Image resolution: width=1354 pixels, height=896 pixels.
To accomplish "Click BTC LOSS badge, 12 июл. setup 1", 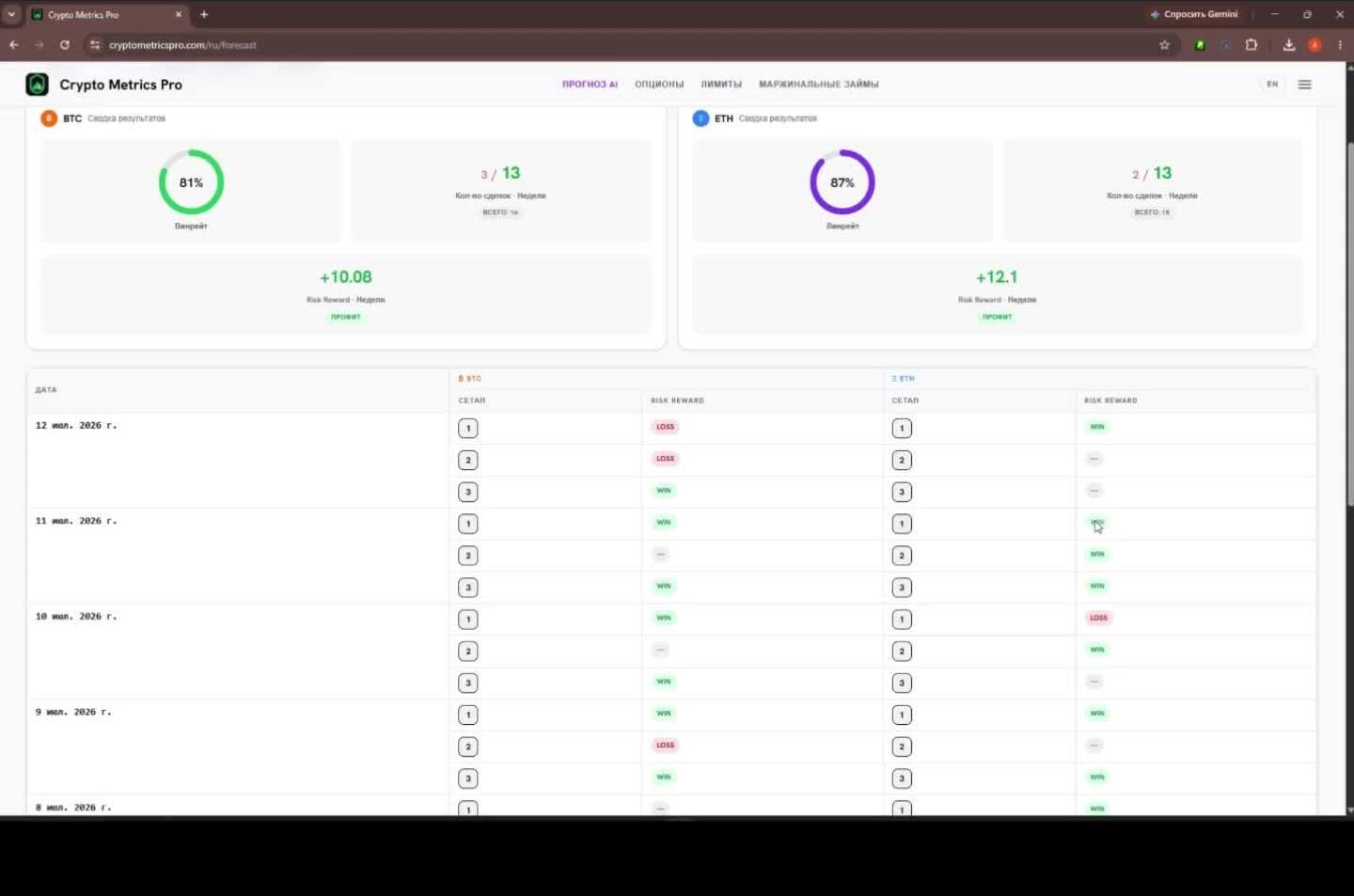I will [665, 427].
